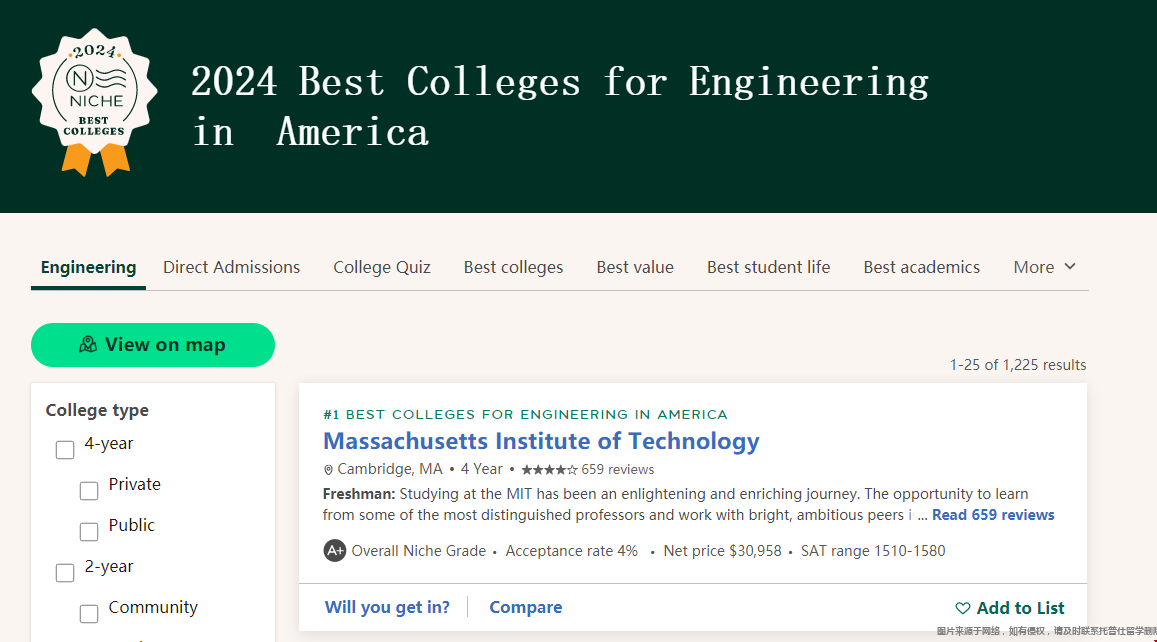
Task: Open the Best student life tab
Action: (x=768, y=267)
